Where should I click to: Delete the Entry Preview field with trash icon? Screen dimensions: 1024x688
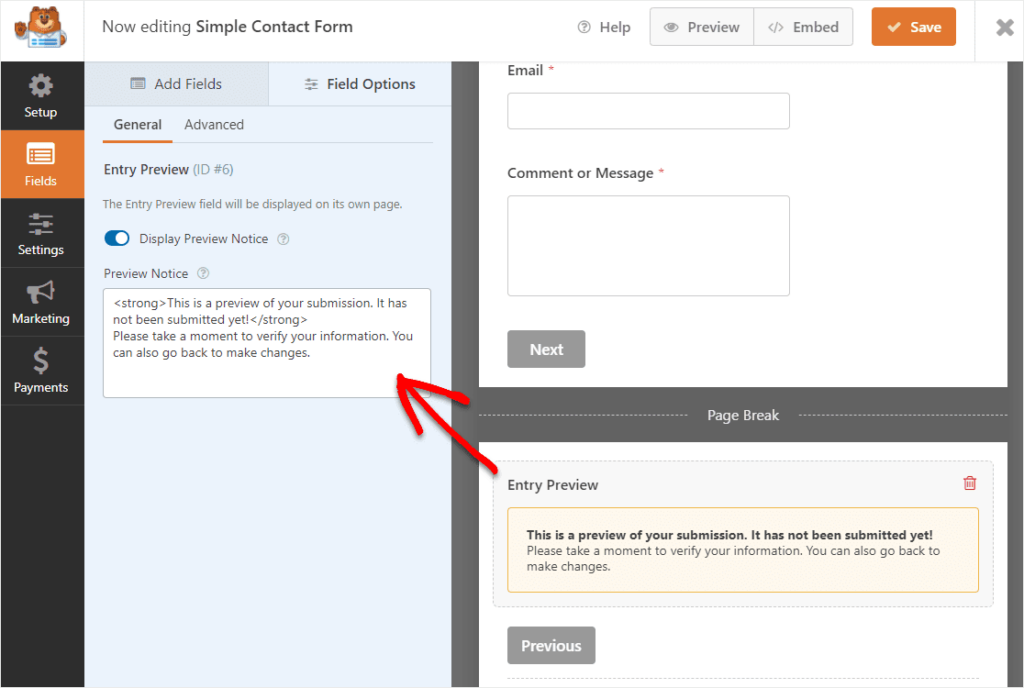968,482
